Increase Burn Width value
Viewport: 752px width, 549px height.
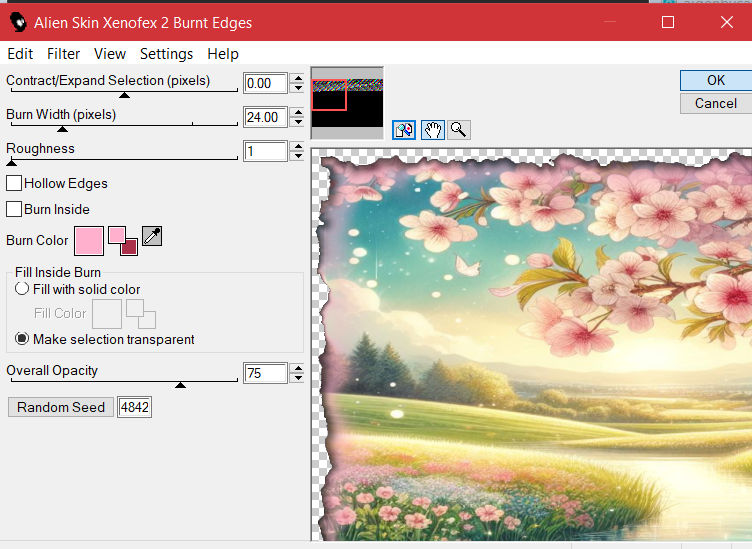pos(298,113)
